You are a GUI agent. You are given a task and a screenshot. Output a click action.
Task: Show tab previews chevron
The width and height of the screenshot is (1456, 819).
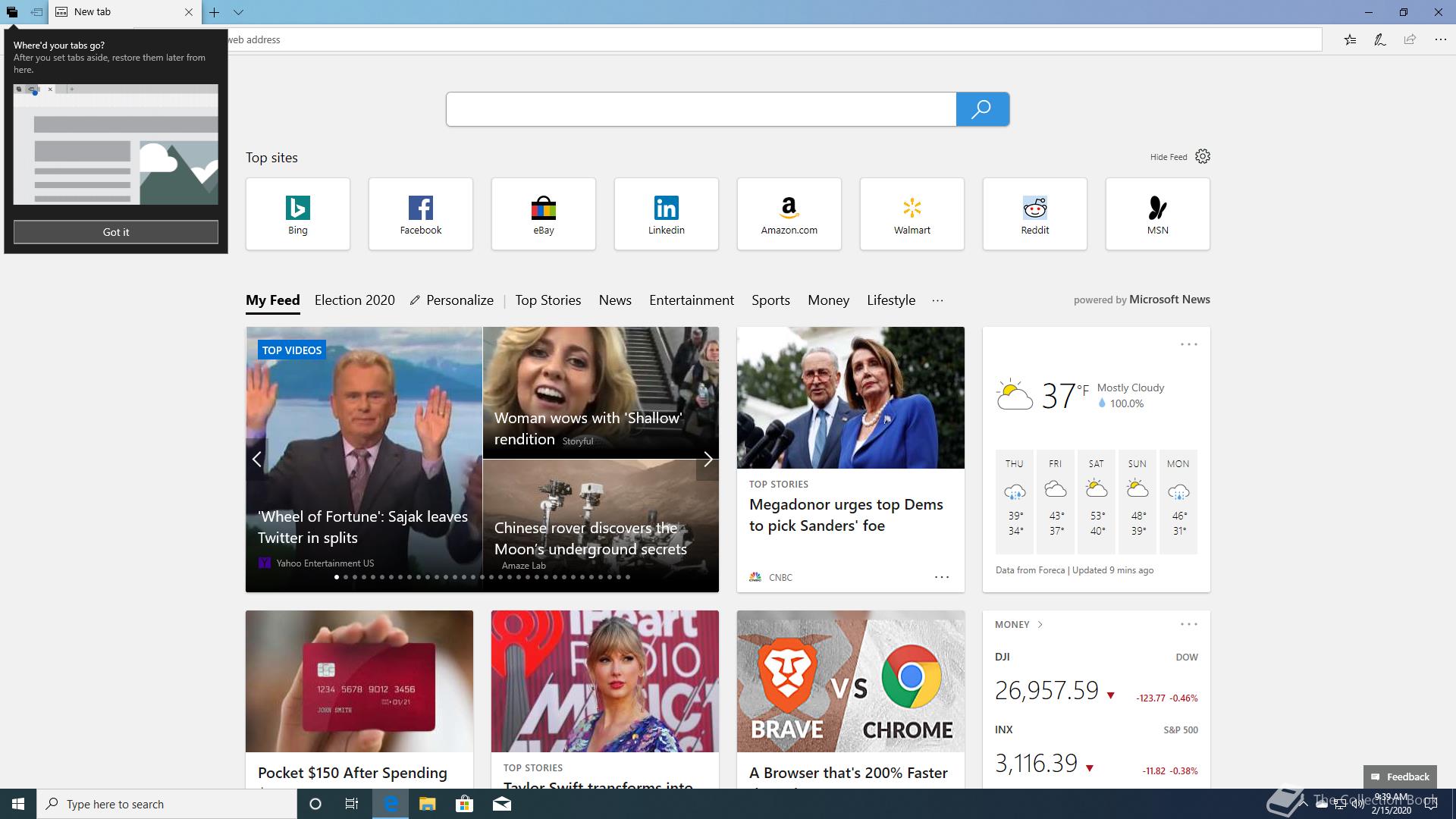[238, 12]
